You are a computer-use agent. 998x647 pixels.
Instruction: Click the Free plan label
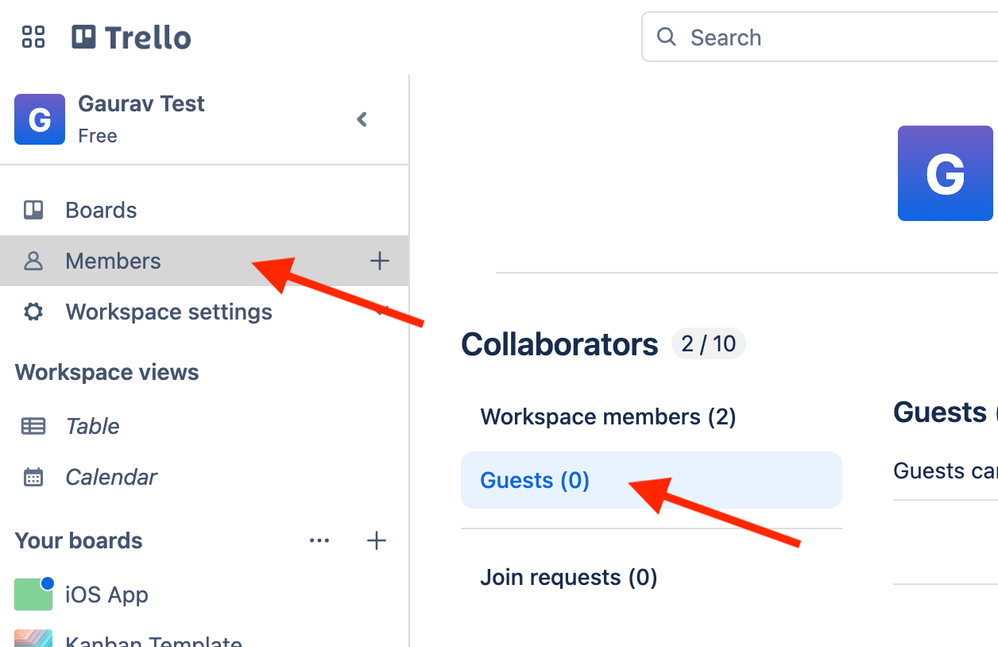pyautogui.click(x=97, y=136)
